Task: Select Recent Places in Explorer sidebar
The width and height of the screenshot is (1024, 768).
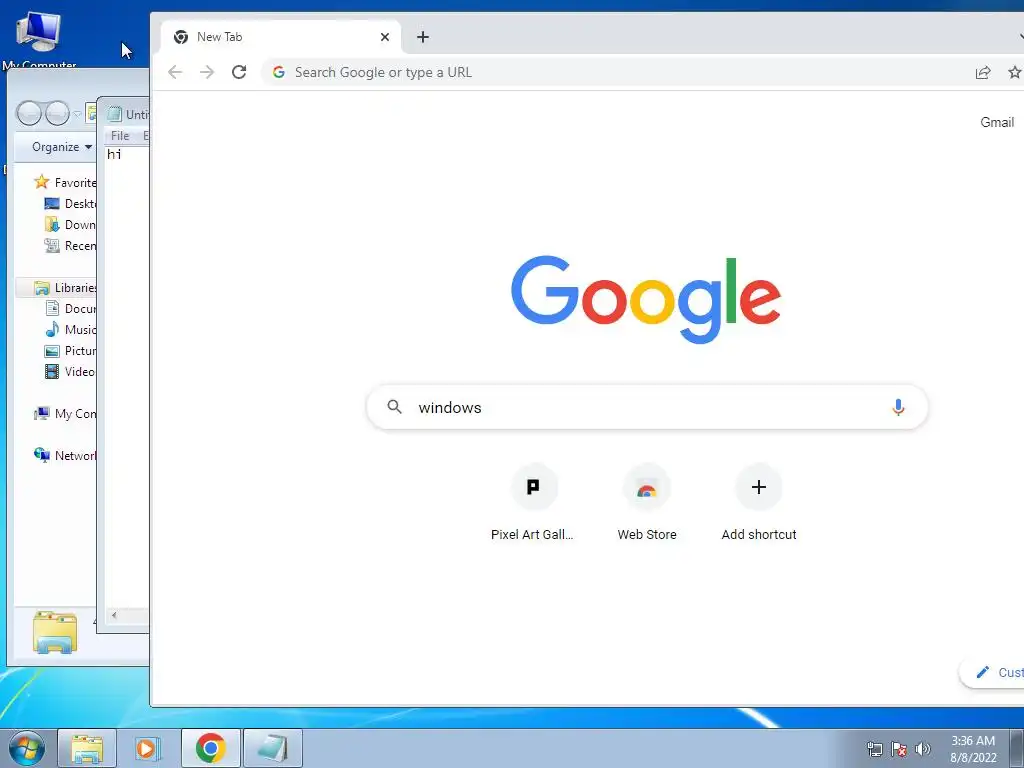Action: (x=70, y=246)
